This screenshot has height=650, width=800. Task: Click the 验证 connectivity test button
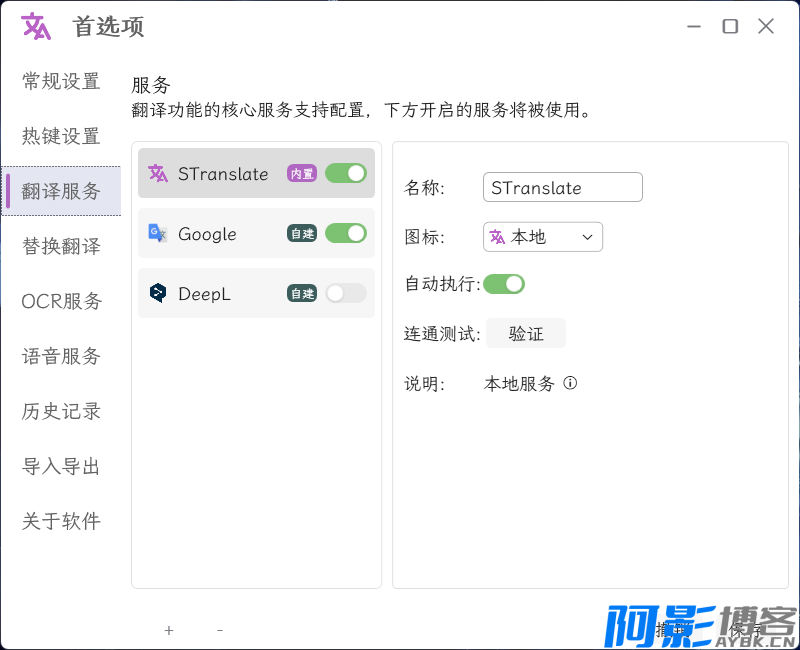tap(526, 334)
